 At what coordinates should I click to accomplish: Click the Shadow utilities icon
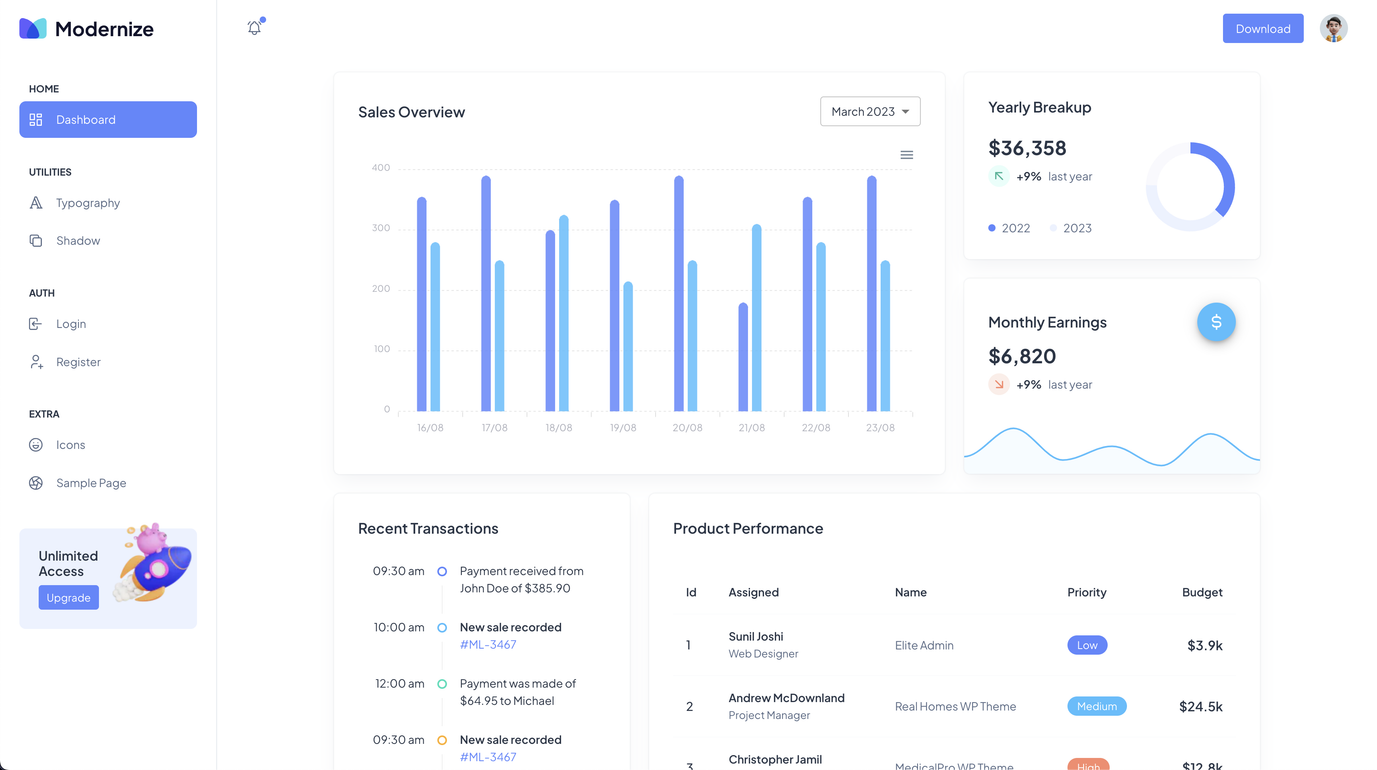coord(35,240)
